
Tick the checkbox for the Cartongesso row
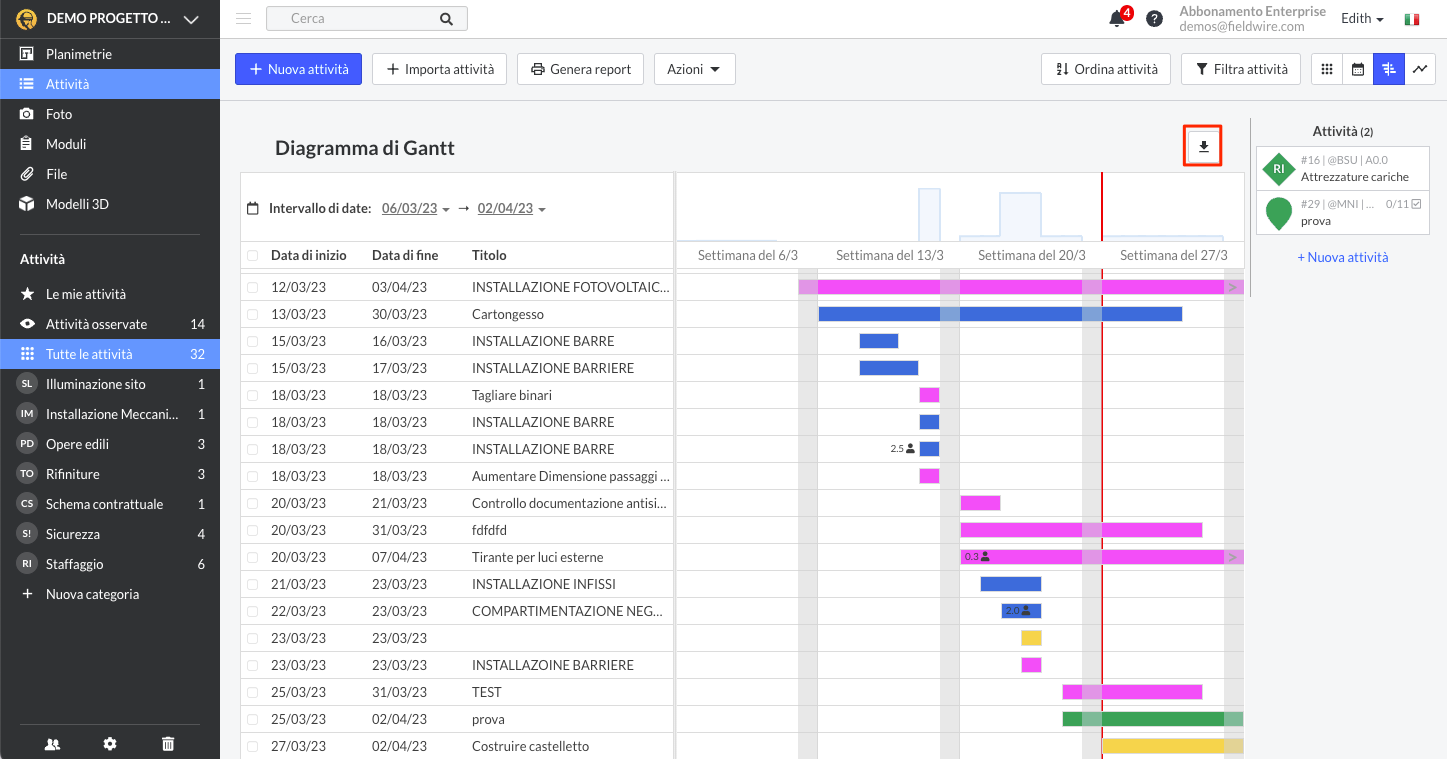[x=252, y=314]
